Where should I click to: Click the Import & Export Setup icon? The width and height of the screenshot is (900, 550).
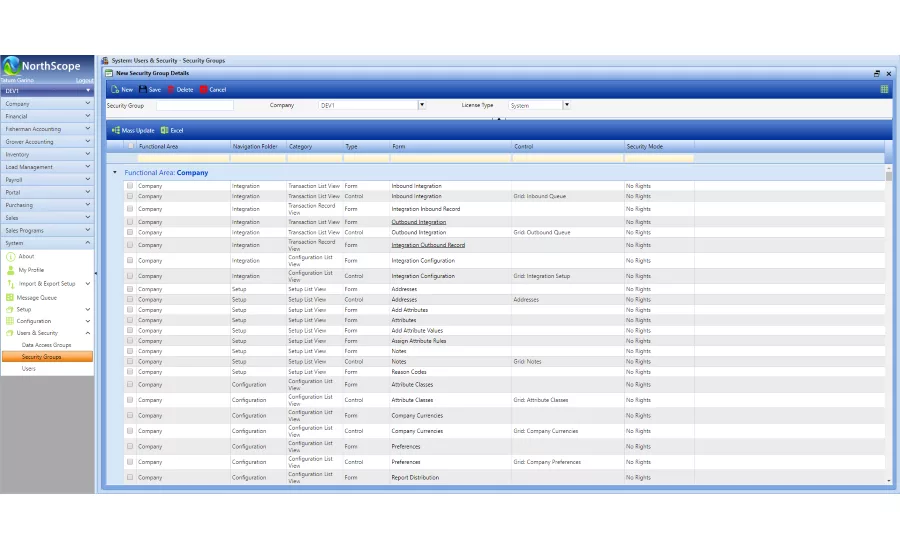pyautogui.click(x=10, y=284)
